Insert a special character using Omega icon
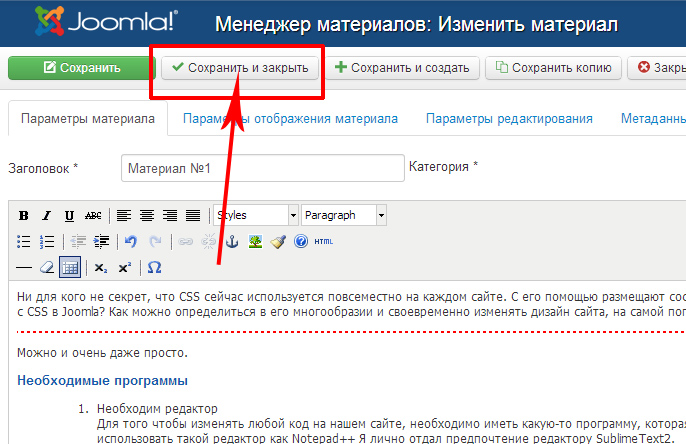This screenshot has height=444, width=686. tap(154, 268)
